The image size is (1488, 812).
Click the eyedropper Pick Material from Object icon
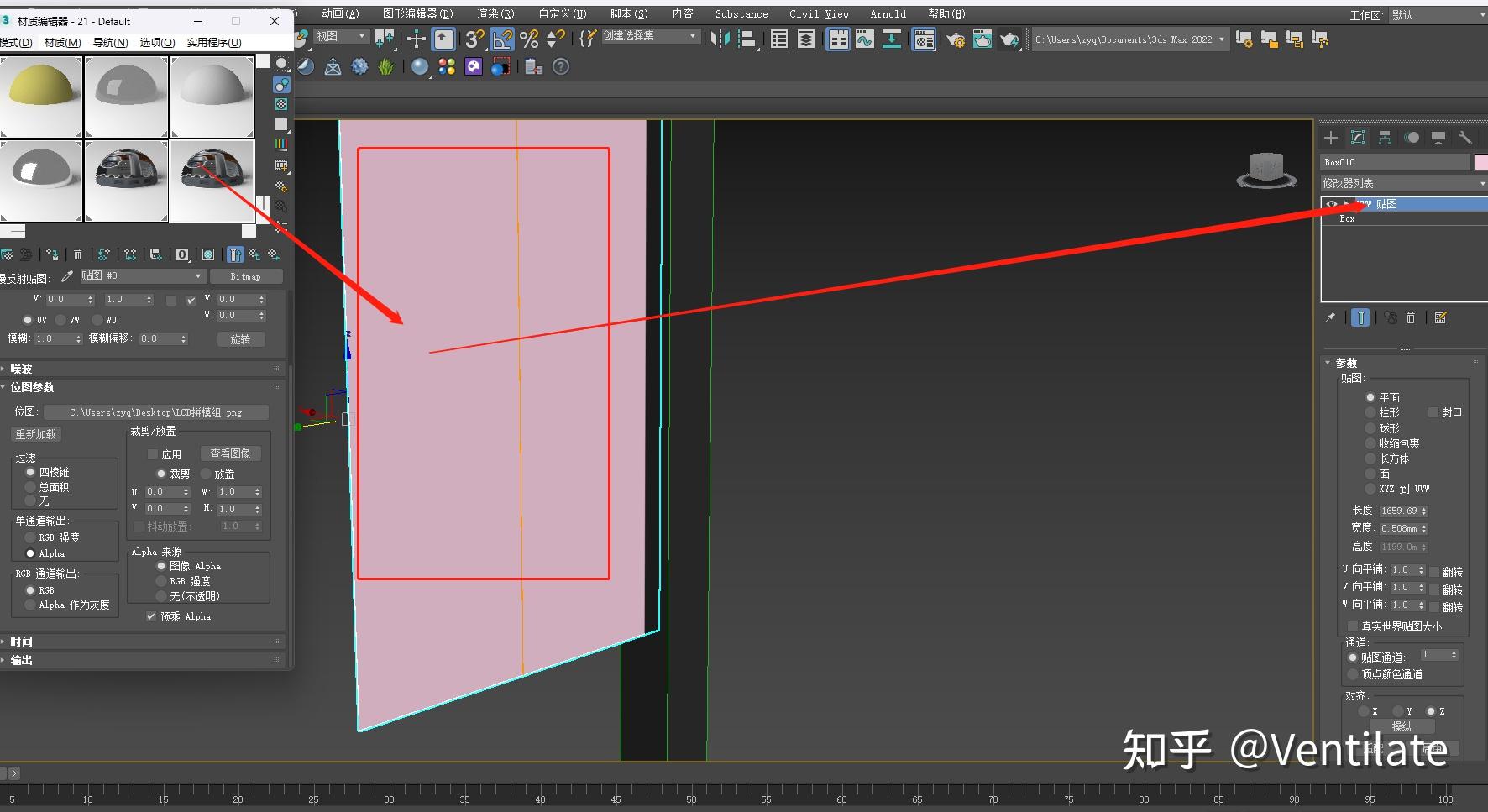[x=67, y=275]
